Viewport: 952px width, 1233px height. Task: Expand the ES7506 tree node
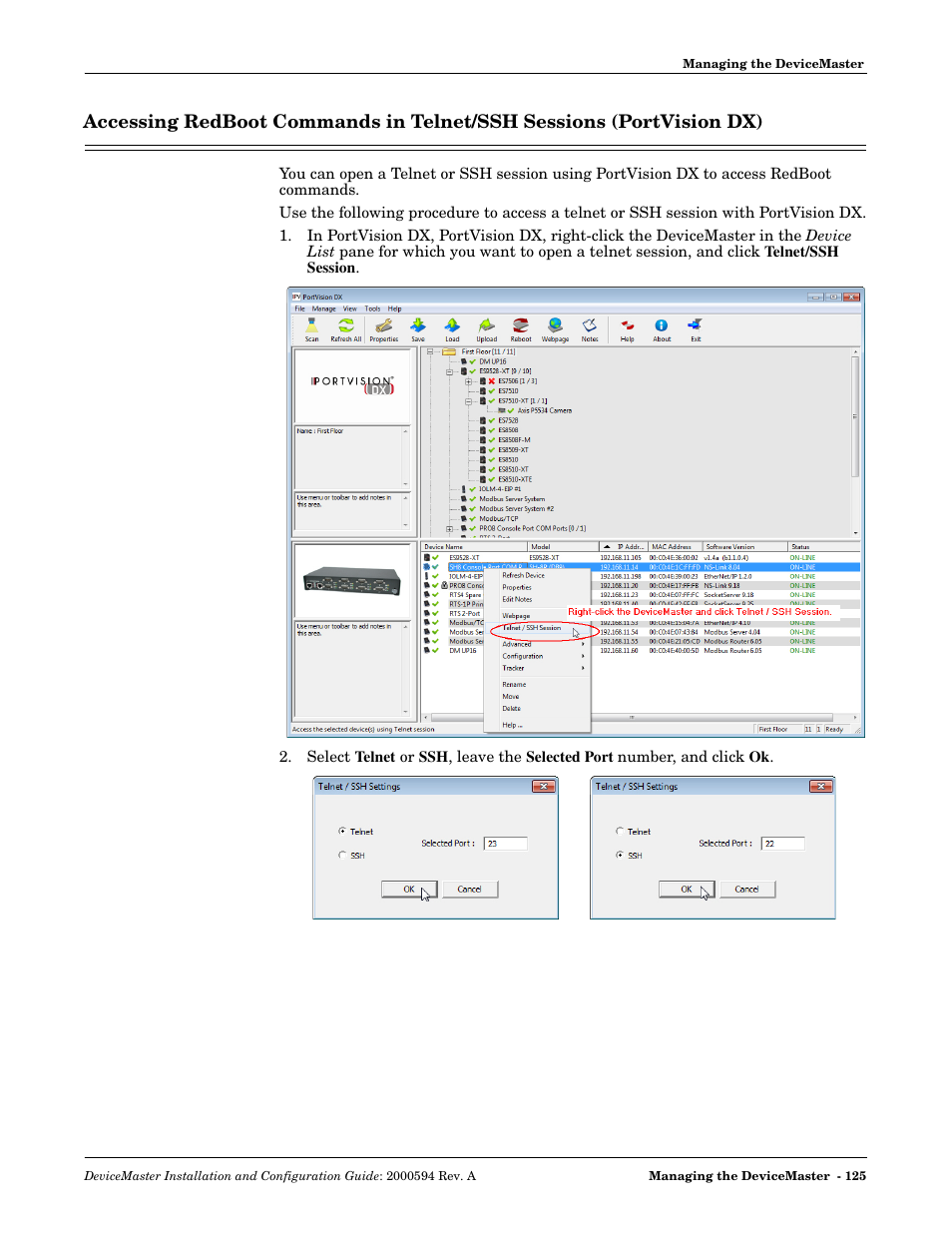pyautogui.click(x=469, y=381)
